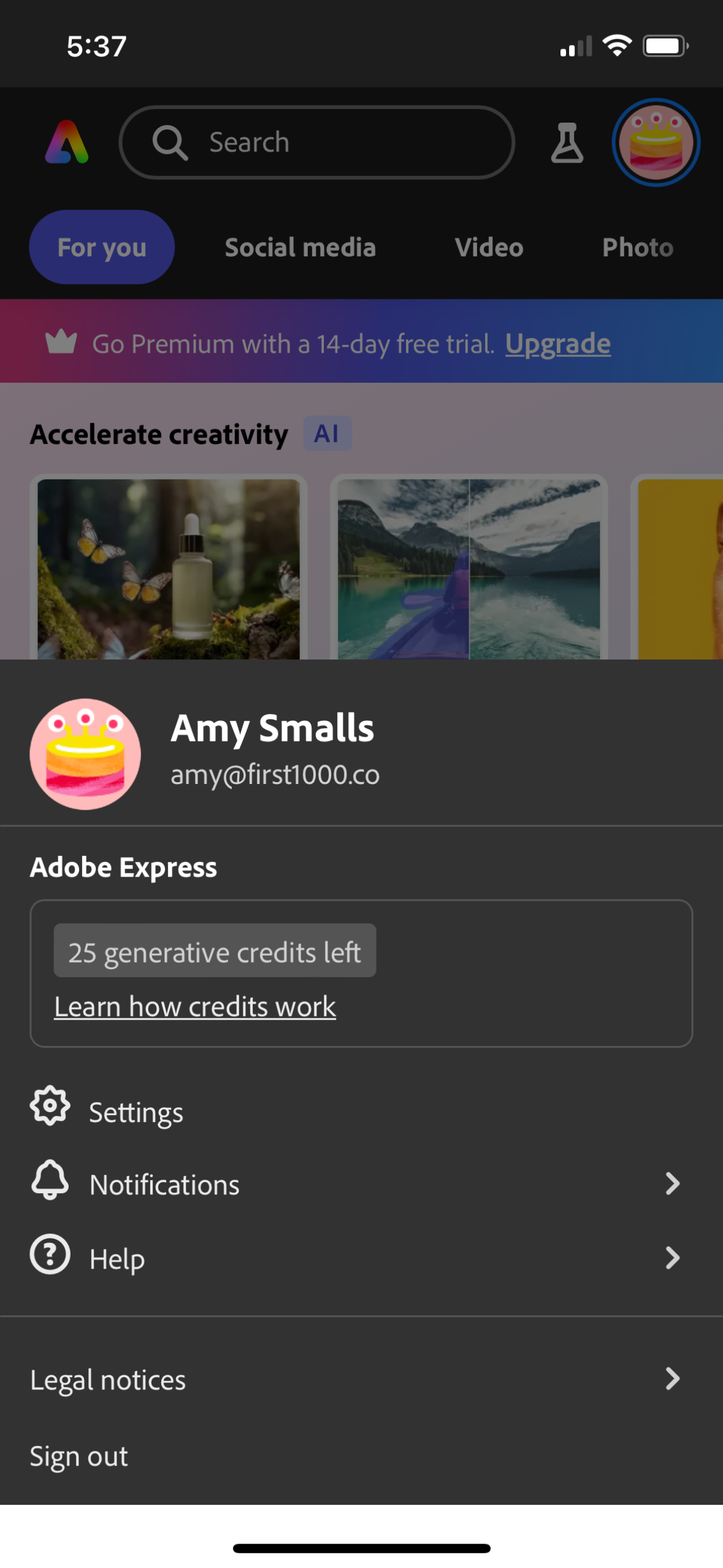Tap the crown icon in the premium banner
Image resolution: width=723 pixels, height=1568 pixels.
pos(61,342)
